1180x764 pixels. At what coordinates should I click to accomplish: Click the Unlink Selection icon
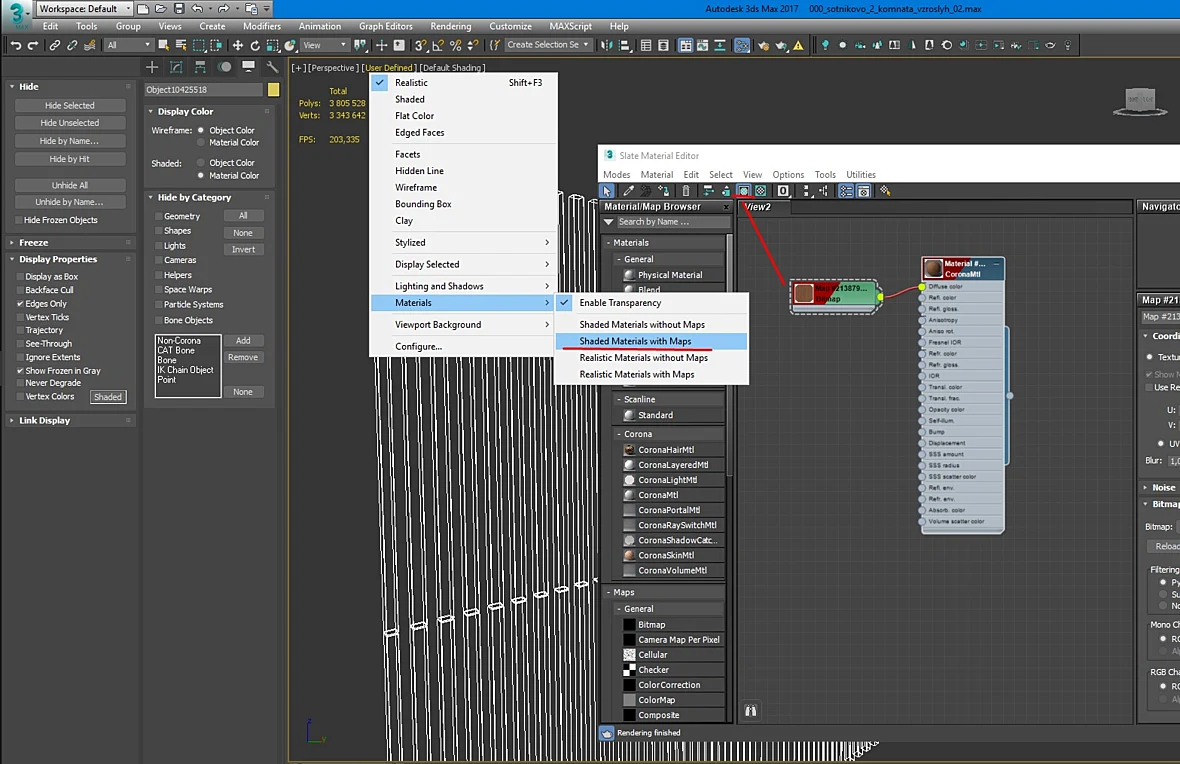(72, 45)
